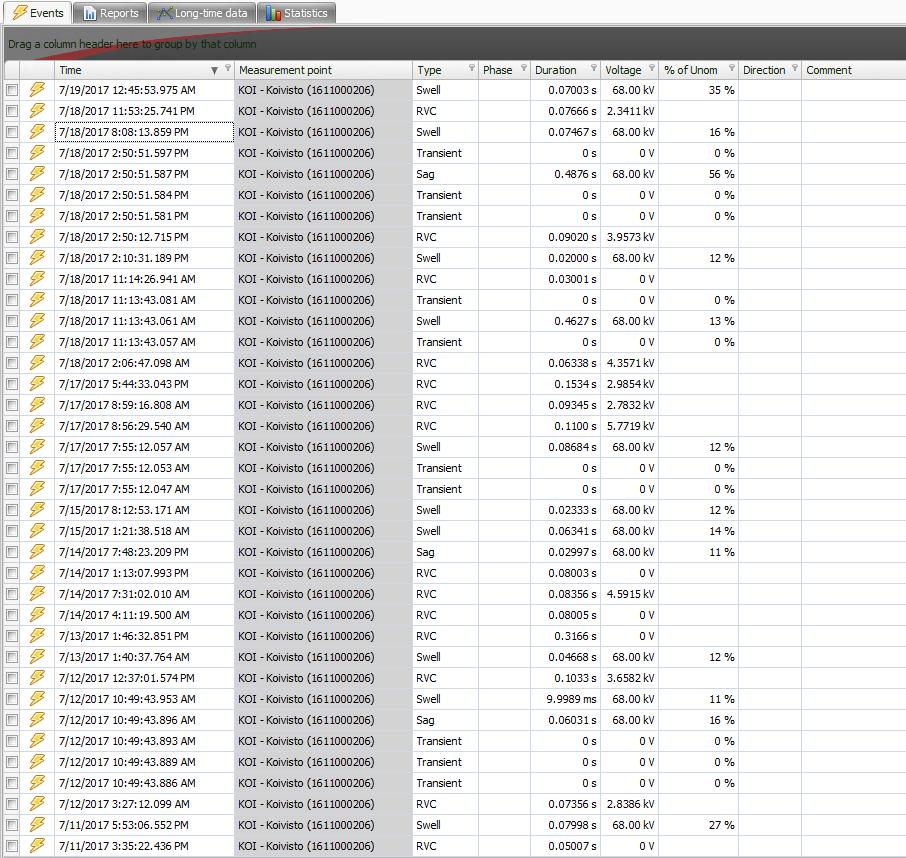Click the 35 % of Unom cell
This screenshot has height=858, width=906.
(699, 90)
